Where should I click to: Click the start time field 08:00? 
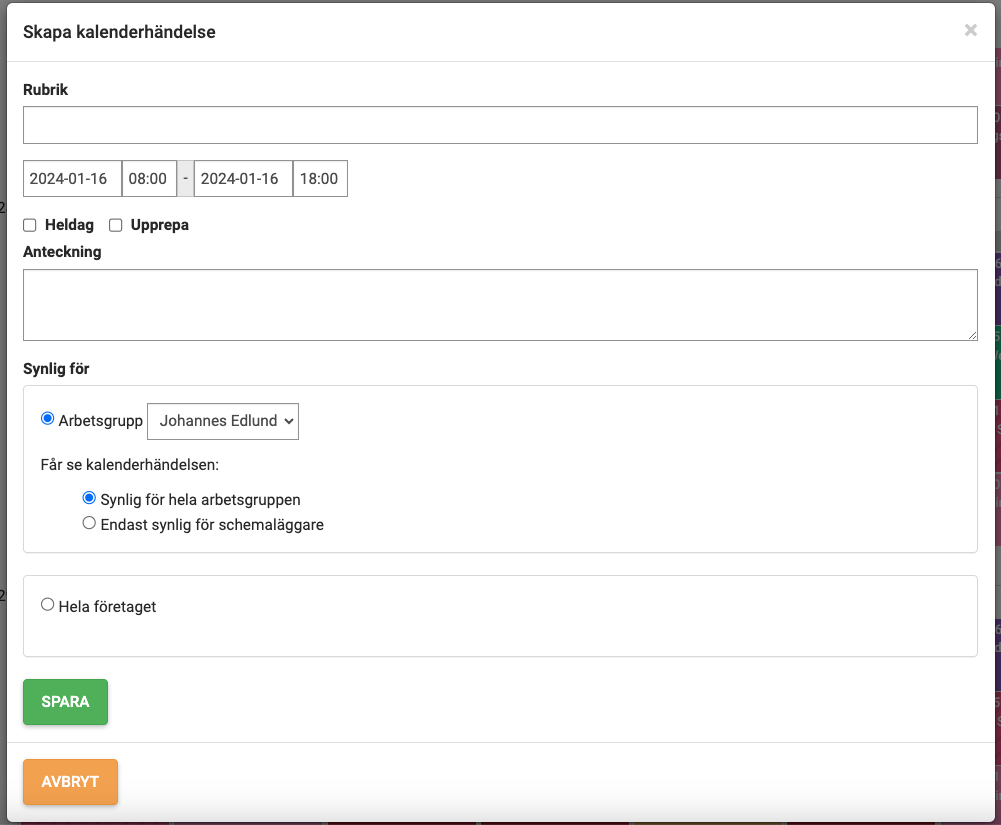click(149, 179)
